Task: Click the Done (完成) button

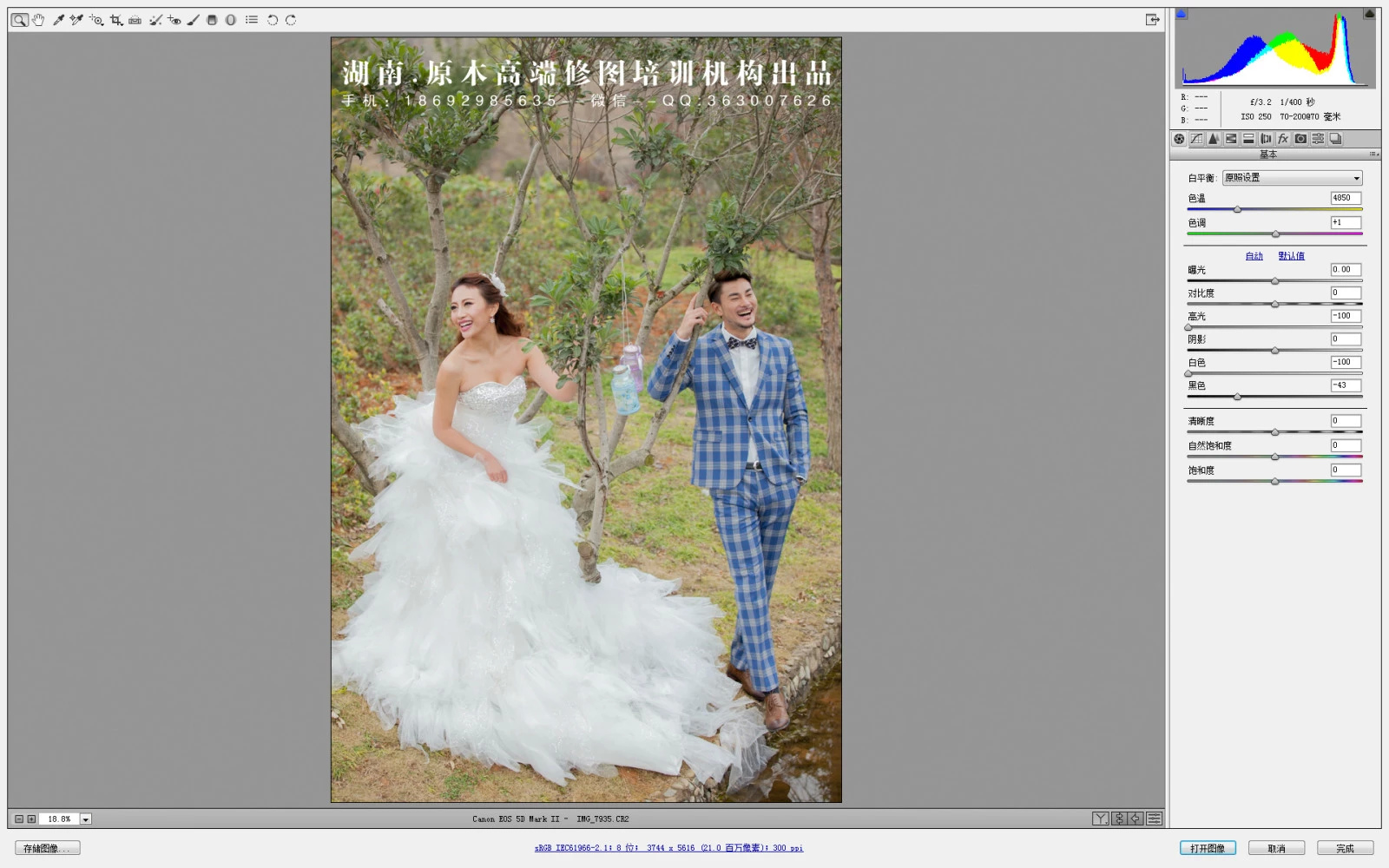Action: (x=1345, y=848)
